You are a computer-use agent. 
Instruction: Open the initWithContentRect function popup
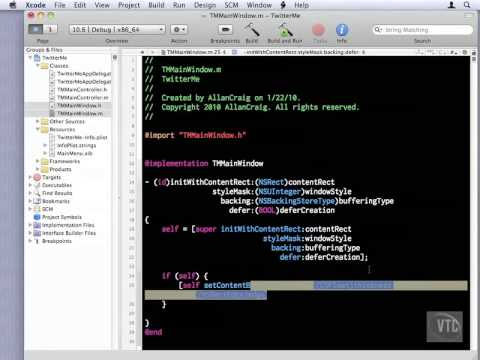pos(305,52)
